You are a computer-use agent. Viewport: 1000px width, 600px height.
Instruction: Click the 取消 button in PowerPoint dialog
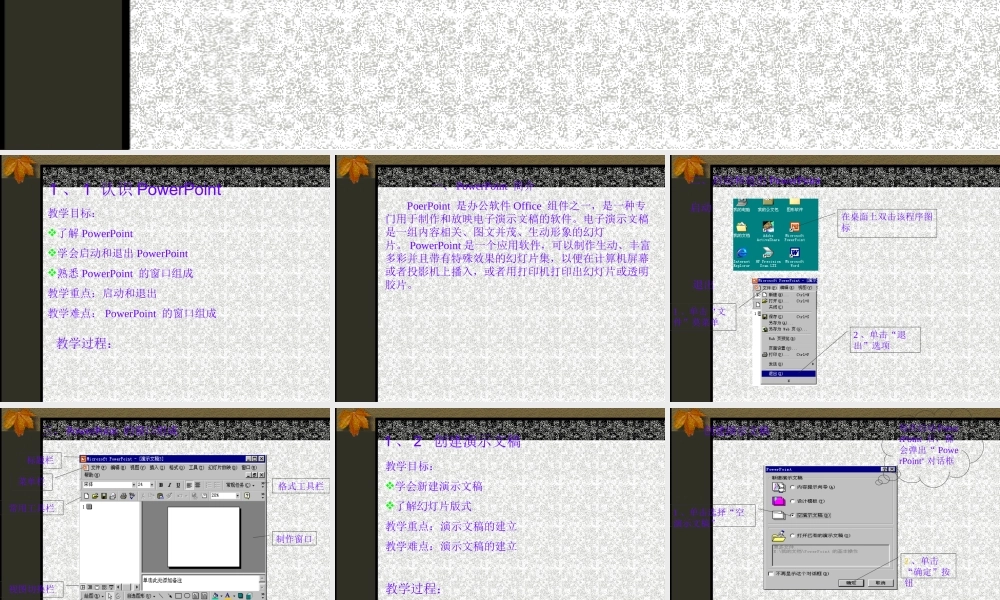coord(881,583)
